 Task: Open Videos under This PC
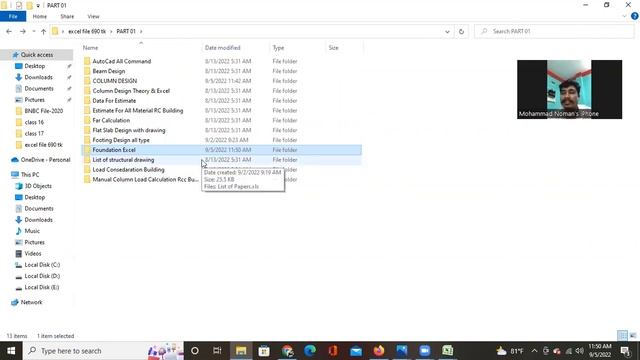[33, 253]
